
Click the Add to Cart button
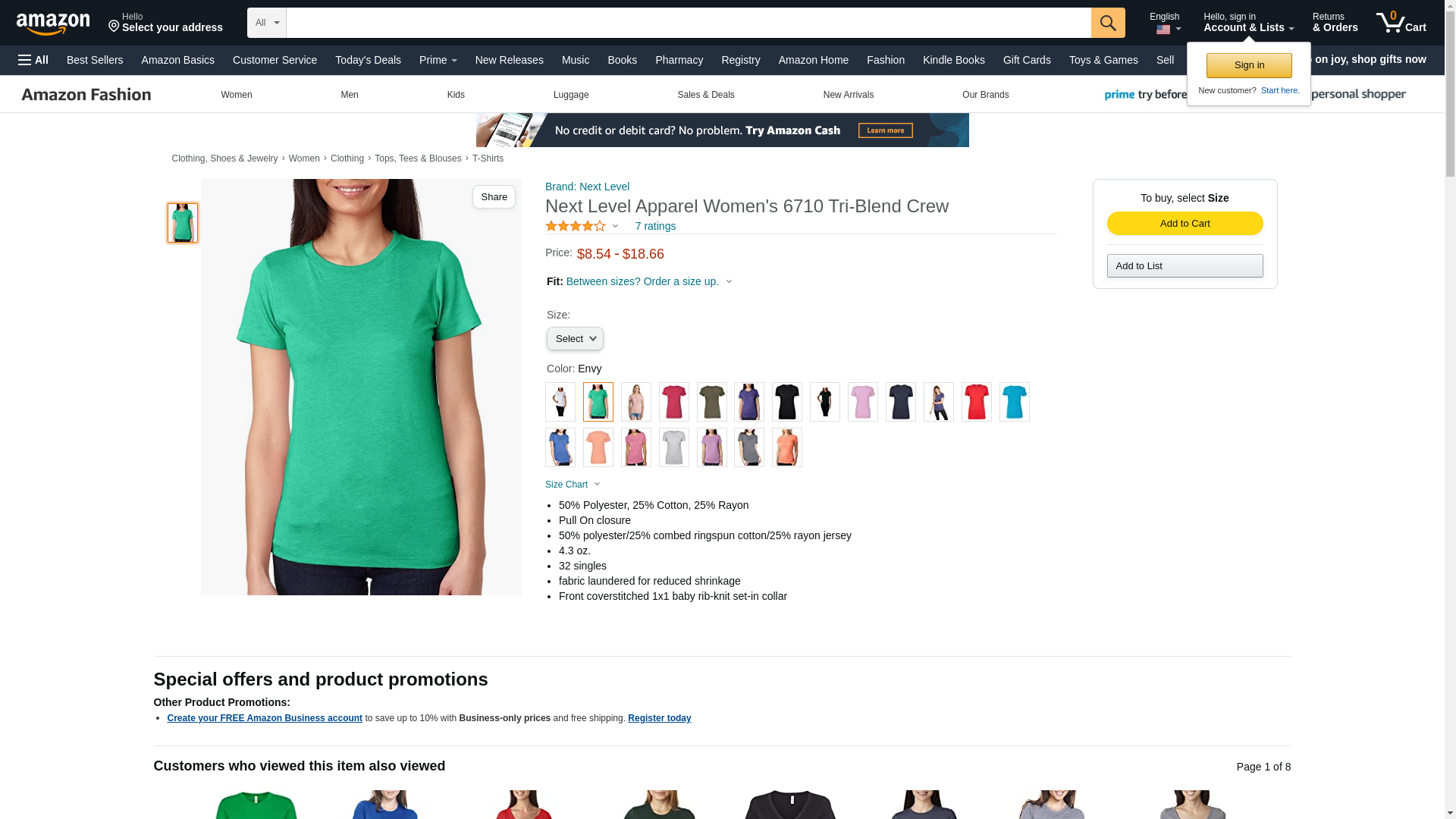click(1185, 224)
